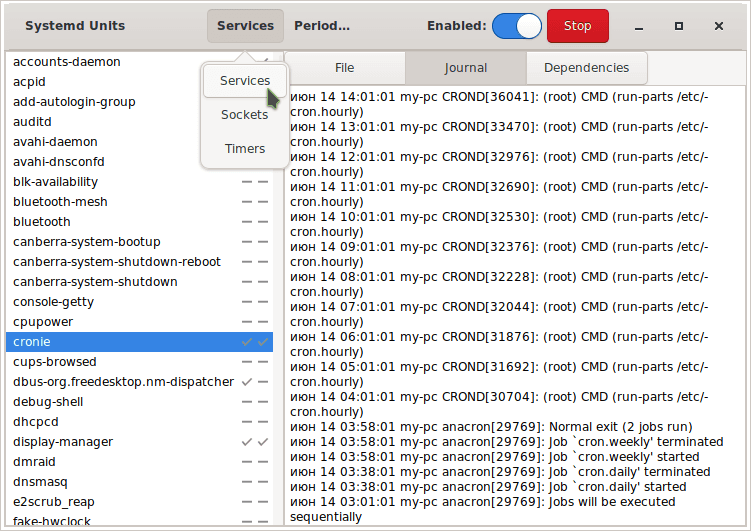Select canberra-system-bootup unit
The image size is (751, 531).
139,242
